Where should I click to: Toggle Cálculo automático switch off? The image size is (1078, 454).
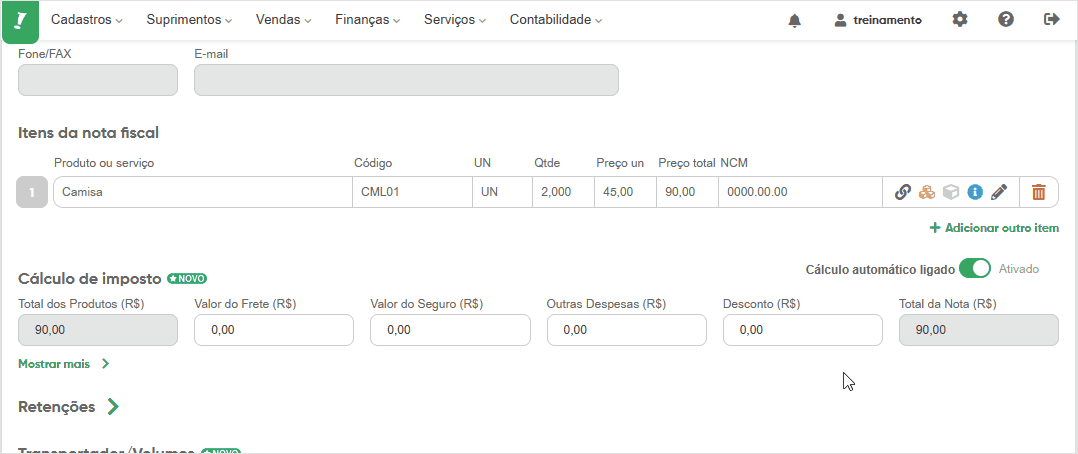974,269
